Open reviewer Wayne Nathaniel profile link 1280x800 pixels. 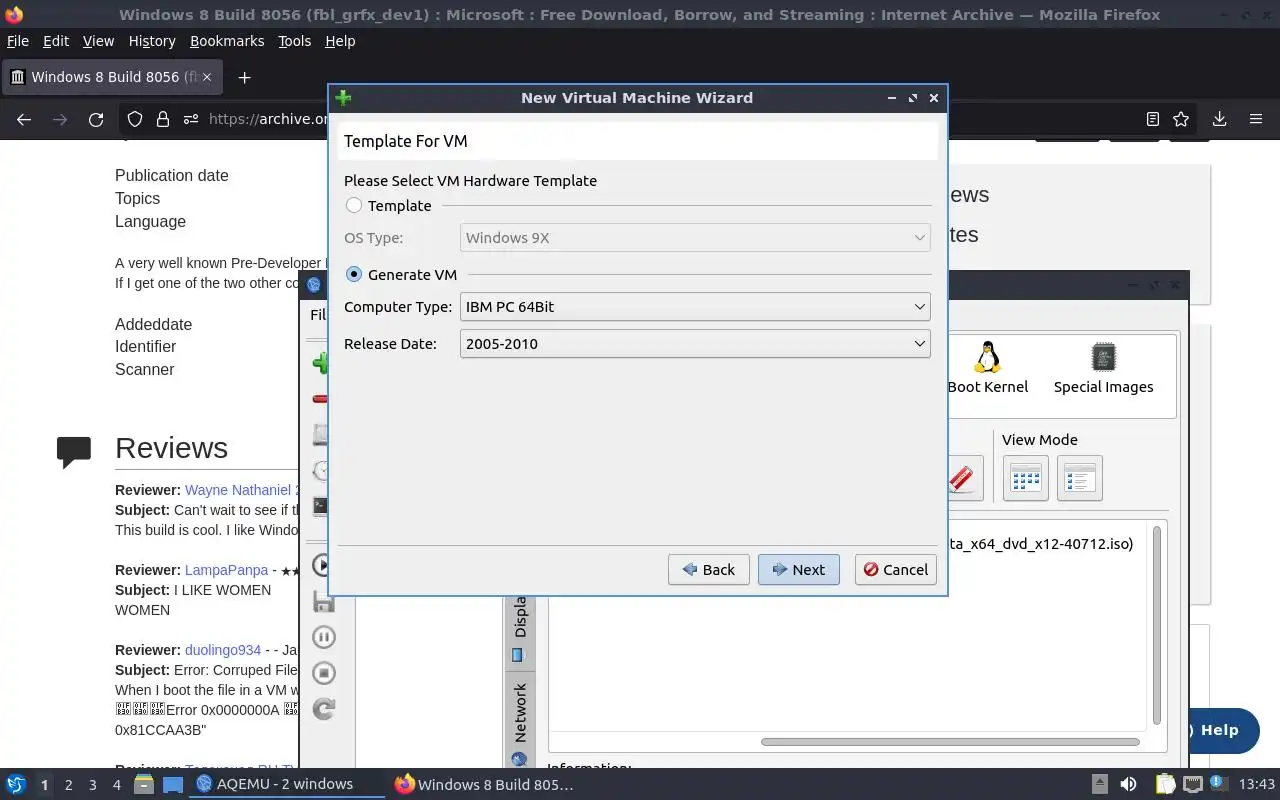click(x=241, y=490)
